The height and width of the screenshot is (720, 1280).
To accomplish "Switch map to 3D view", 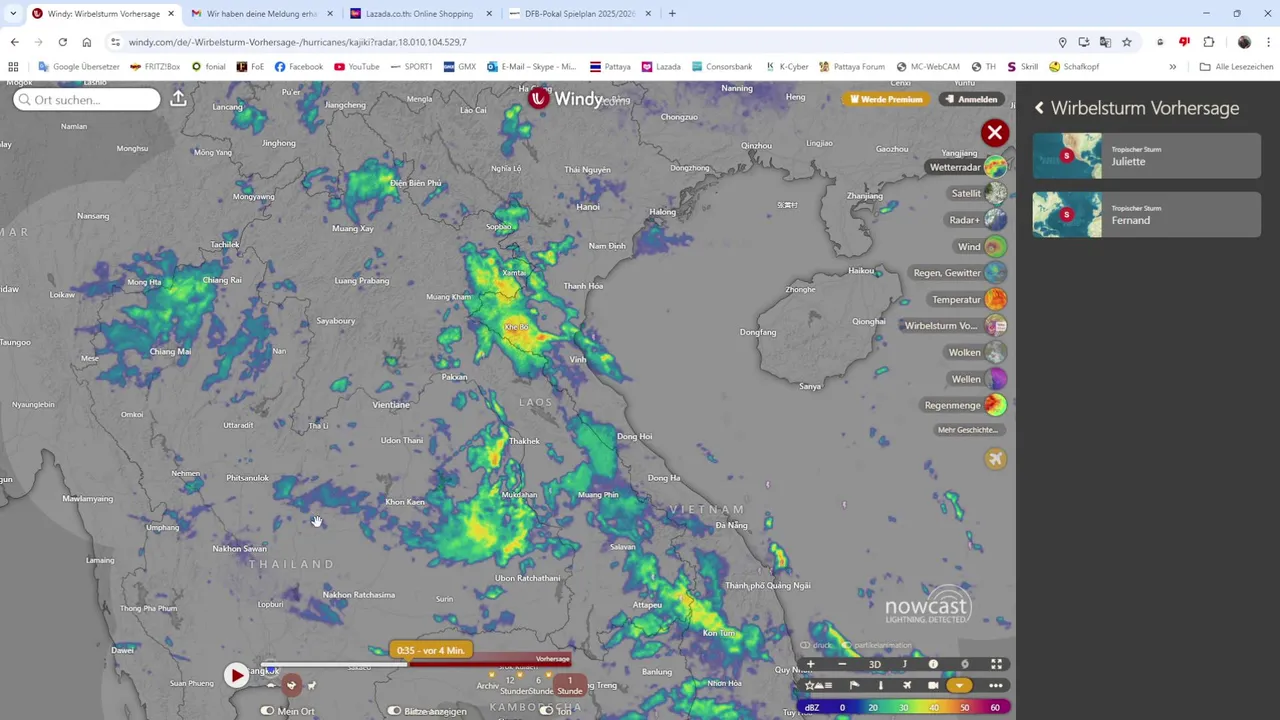I will point(875,664).
